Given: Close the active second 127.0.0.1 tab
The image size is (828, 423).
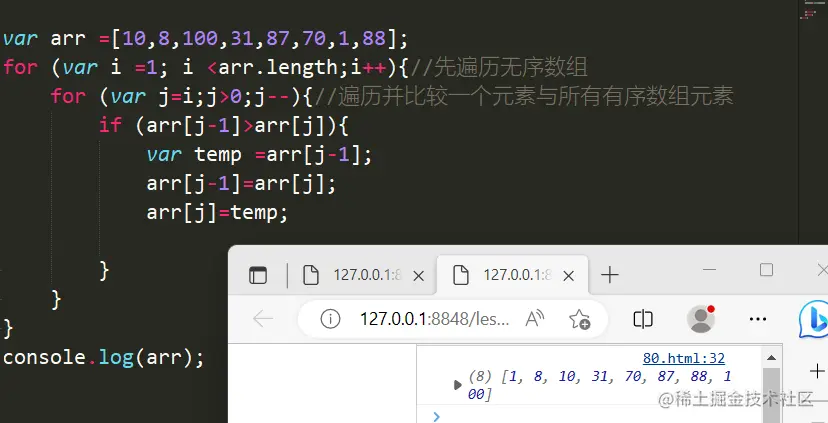Looking at the screenshot, I should point(569,276).
